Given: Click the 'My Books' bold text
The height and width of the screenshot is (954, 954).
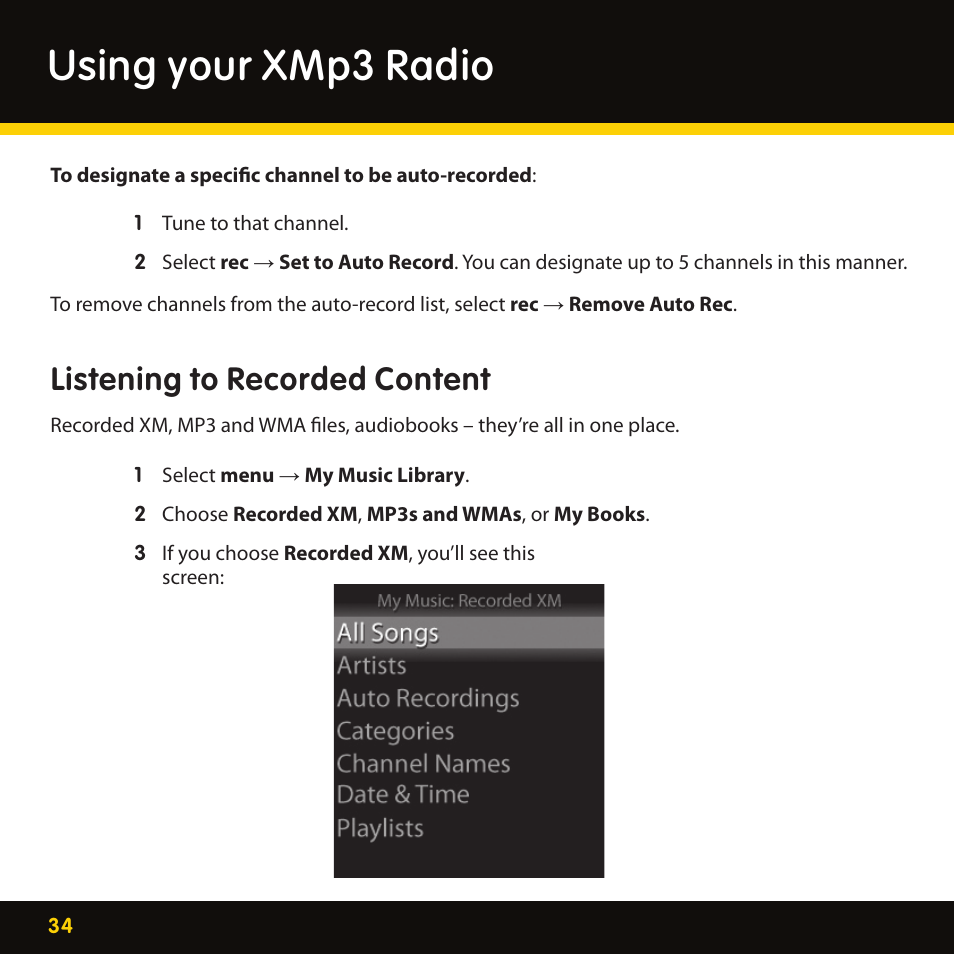Looking at the screenshot, I should [x=599, y=514].
